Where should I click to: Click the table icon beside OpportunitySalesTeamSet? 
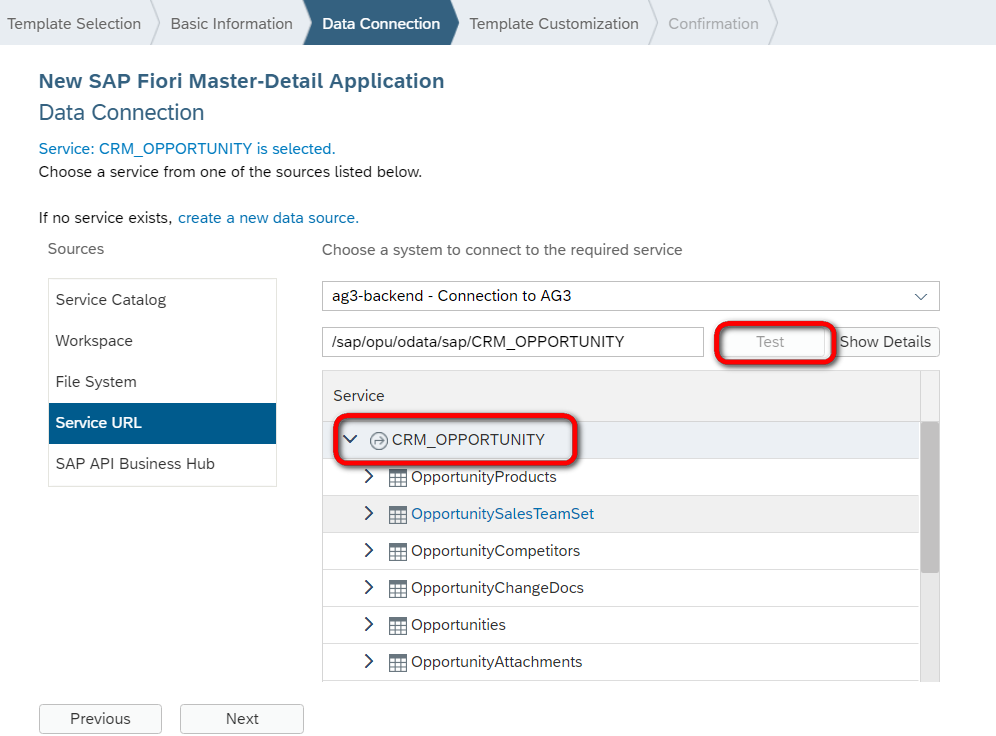398,514
